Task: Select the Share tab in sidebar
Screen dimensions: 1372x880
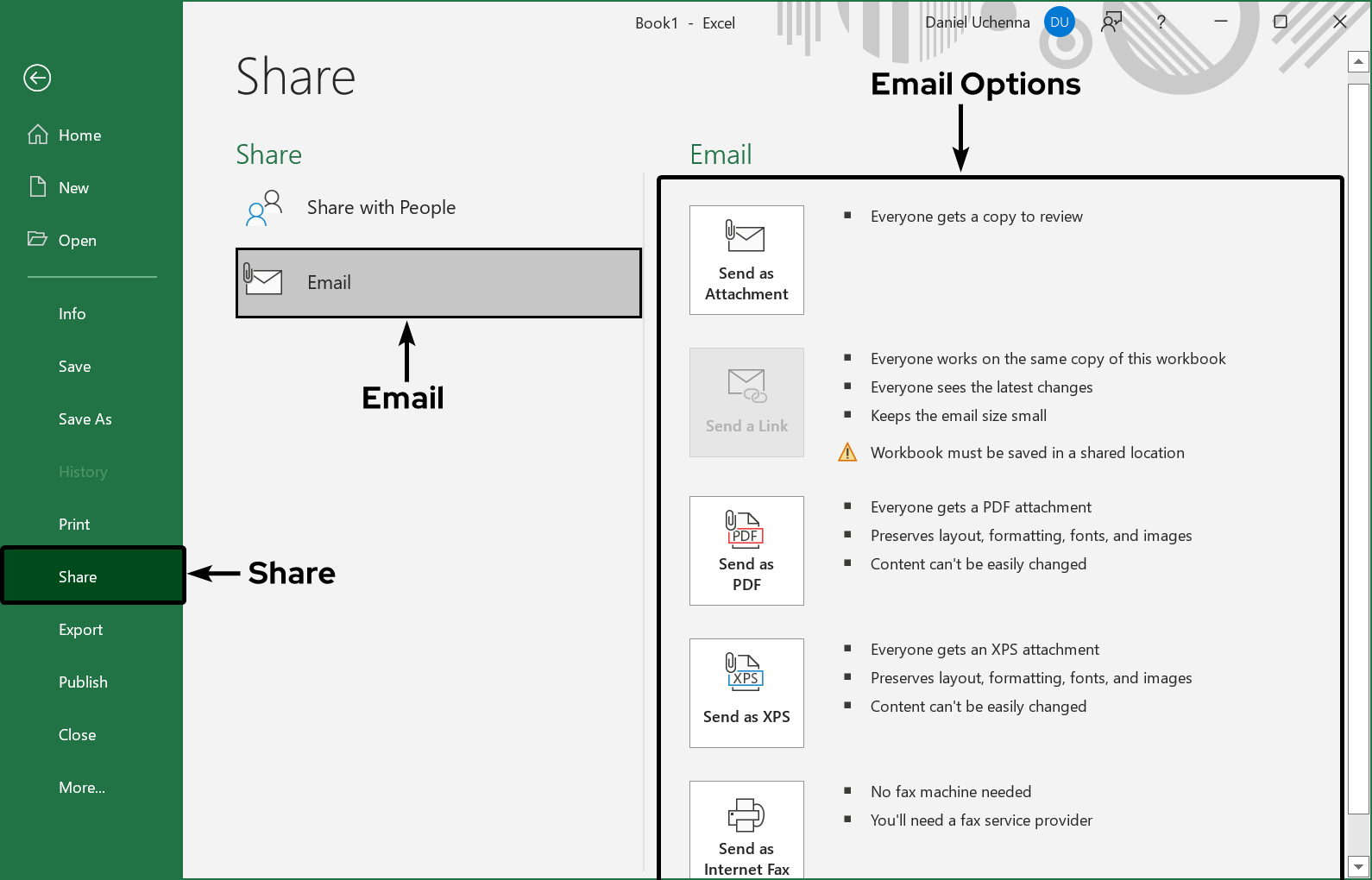Action: 91,576
